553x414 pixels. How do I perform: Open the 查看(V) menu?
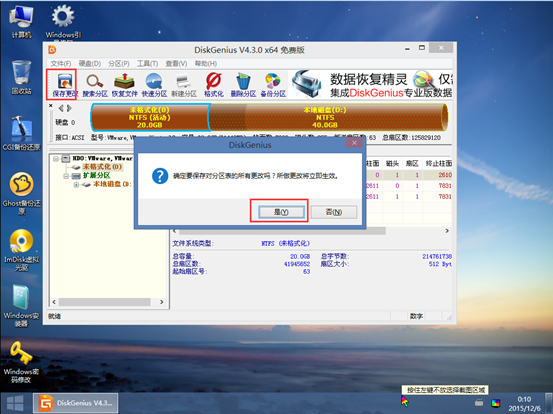(176, 63)
